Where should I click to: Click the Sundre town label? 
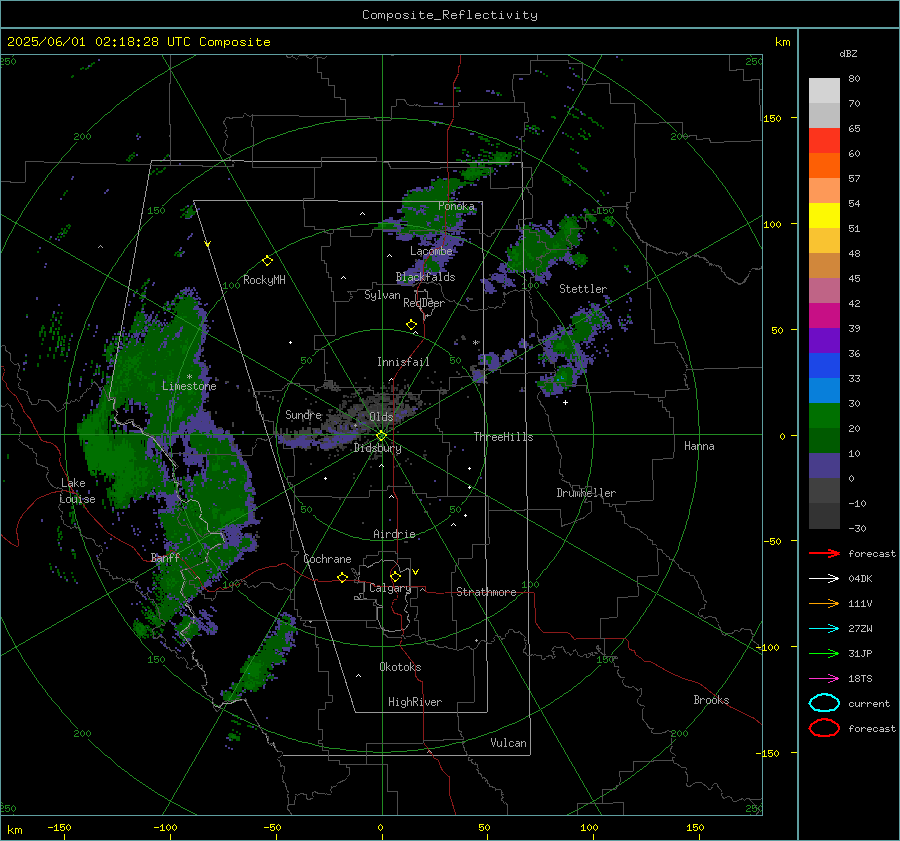(x=303, y=414)
